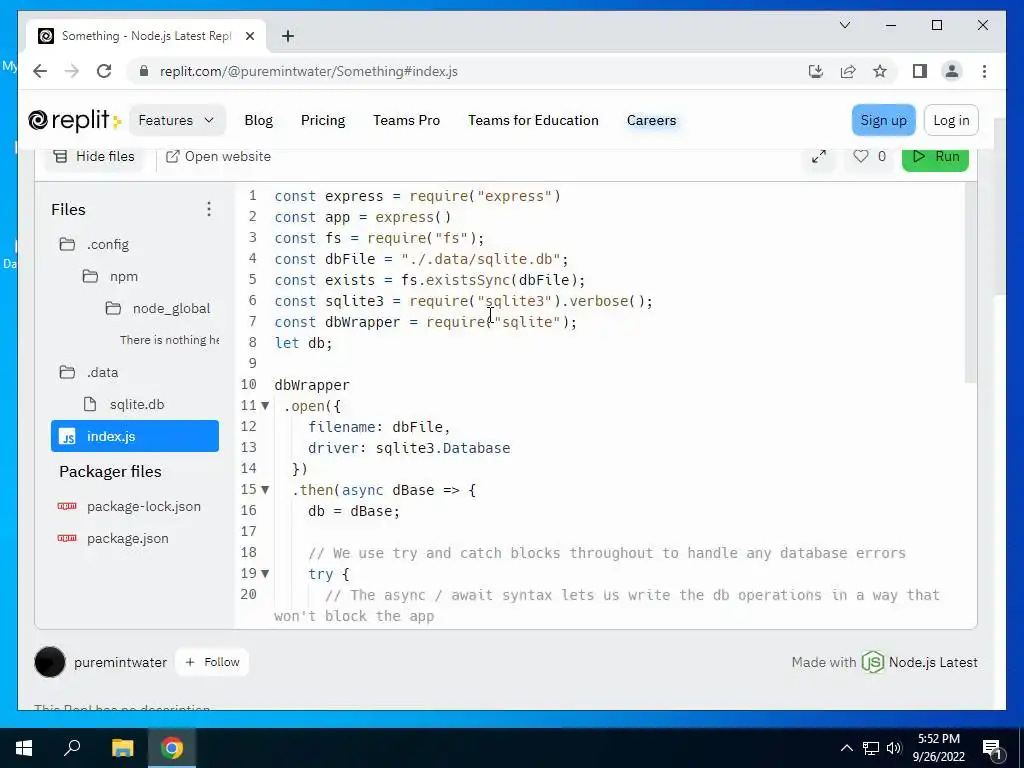Visit the Careers page
Viewport: 1024px width, 768px height.
[x=651, y=120]
